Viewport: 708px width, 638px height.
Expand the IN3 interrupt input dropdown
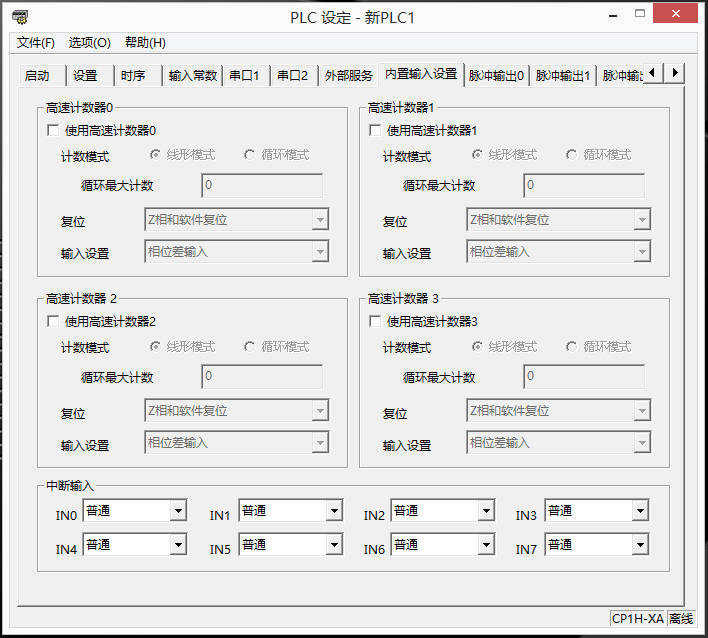pyautogui.click(x=640, y=511)
